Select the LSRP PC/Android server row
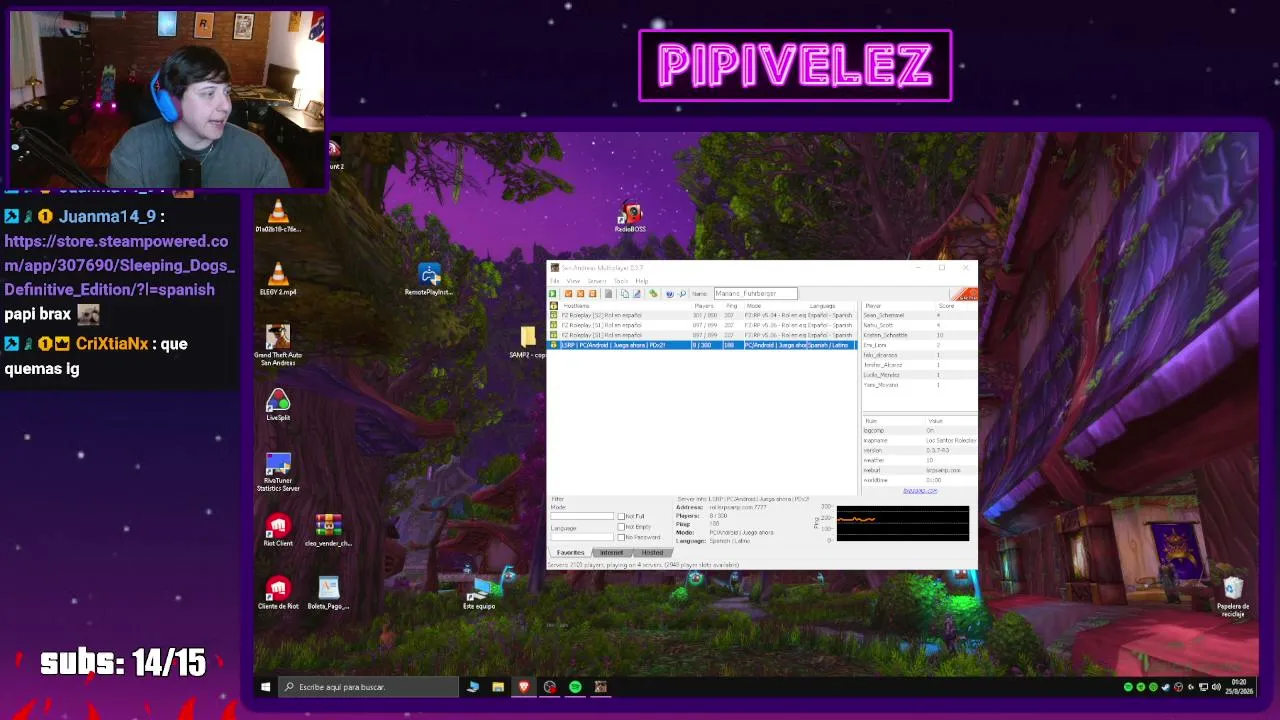The height and width of the screenshot is (720, 1280). pos(703,345)
